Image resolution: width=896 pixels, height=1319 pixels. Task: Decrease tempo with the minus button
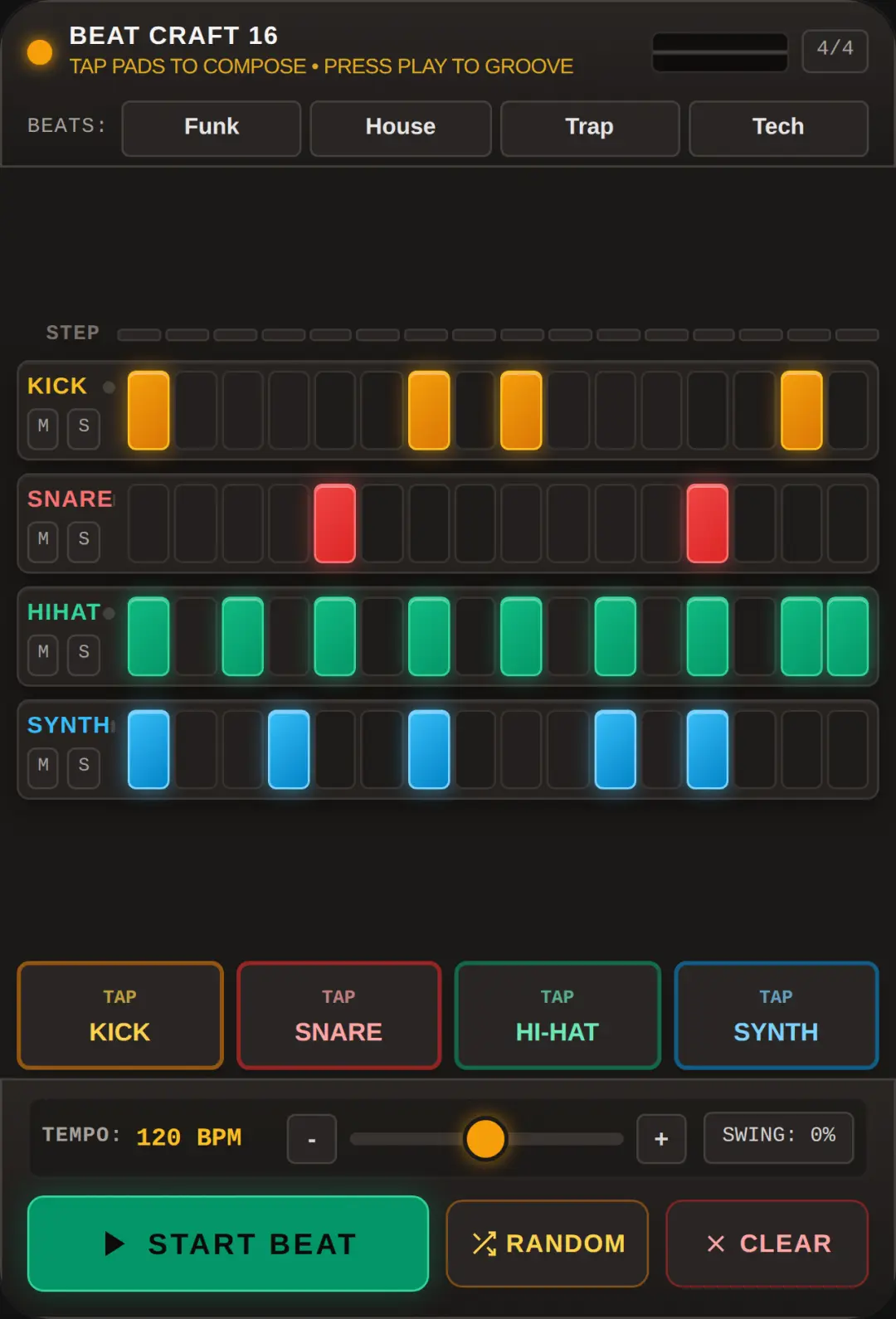[312, 1139]
